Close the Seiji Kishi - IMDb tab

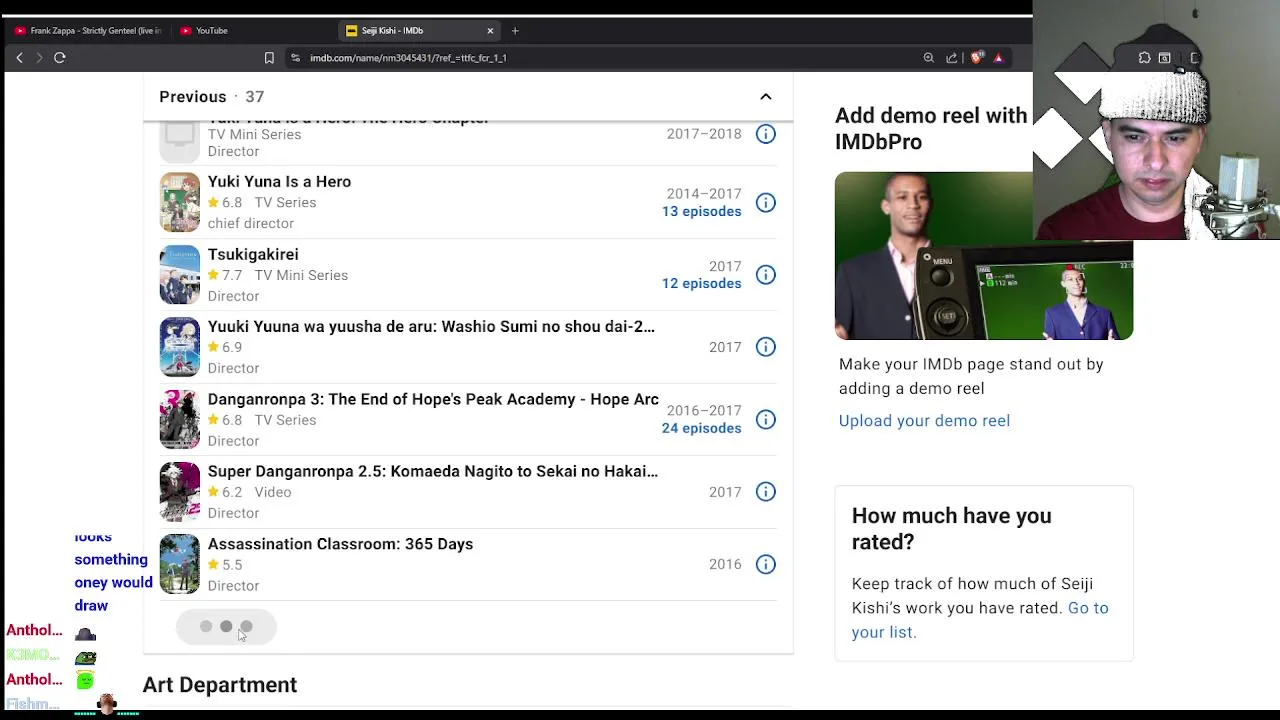pyautogui.click(x=490, y=31)
